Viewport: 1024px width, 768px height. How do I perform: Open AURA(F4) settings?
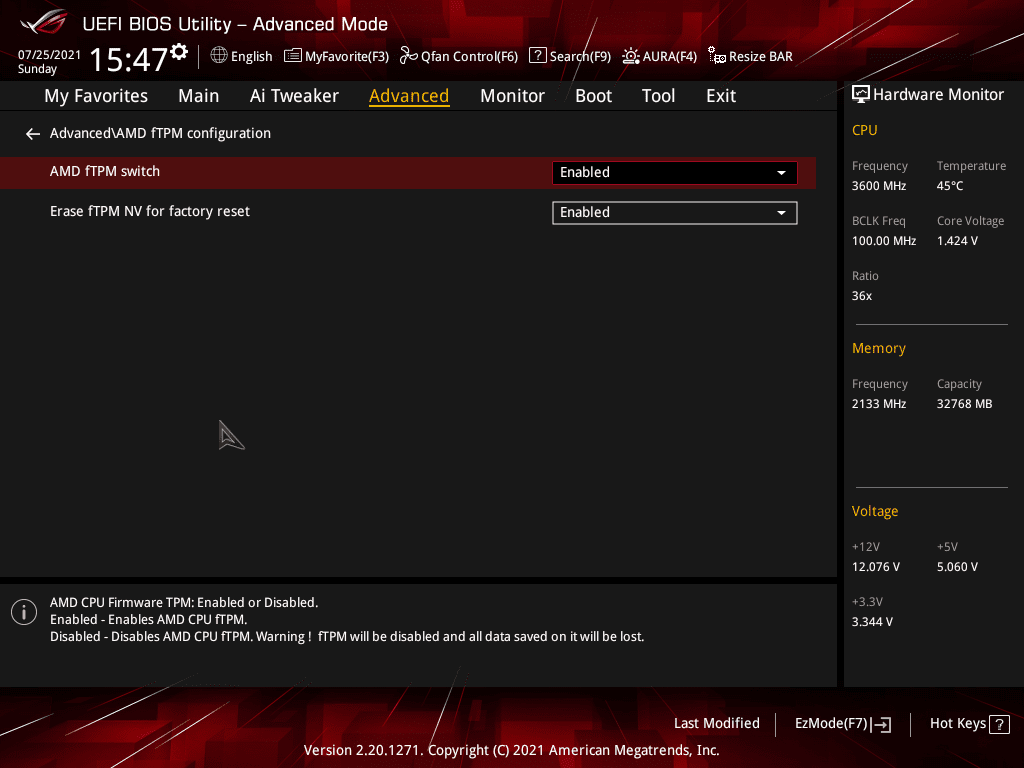click(x=669, y=57)
